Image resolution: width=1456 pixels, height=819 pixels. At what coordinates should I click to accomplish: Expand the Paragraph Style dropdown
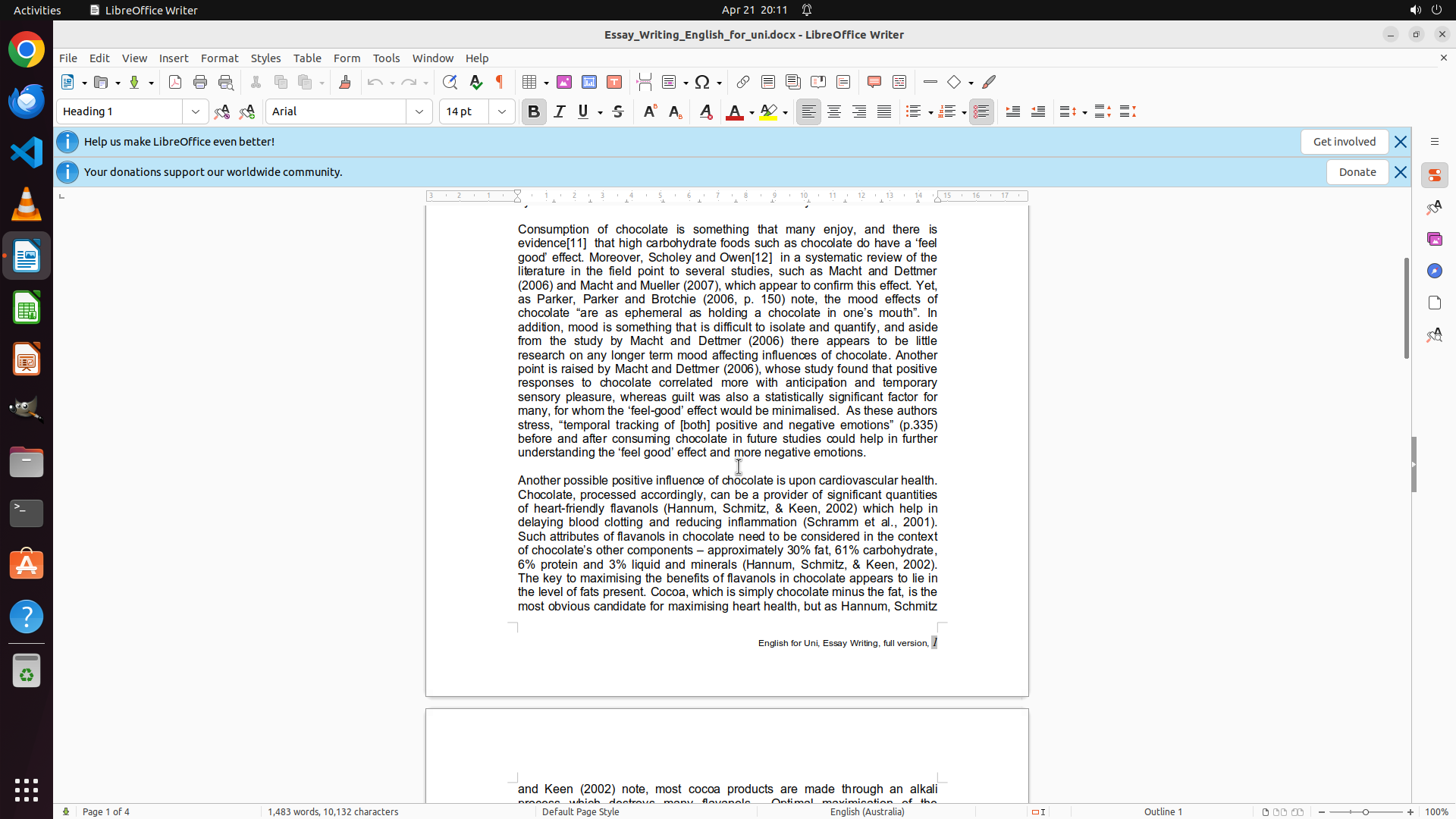(196, 111)
